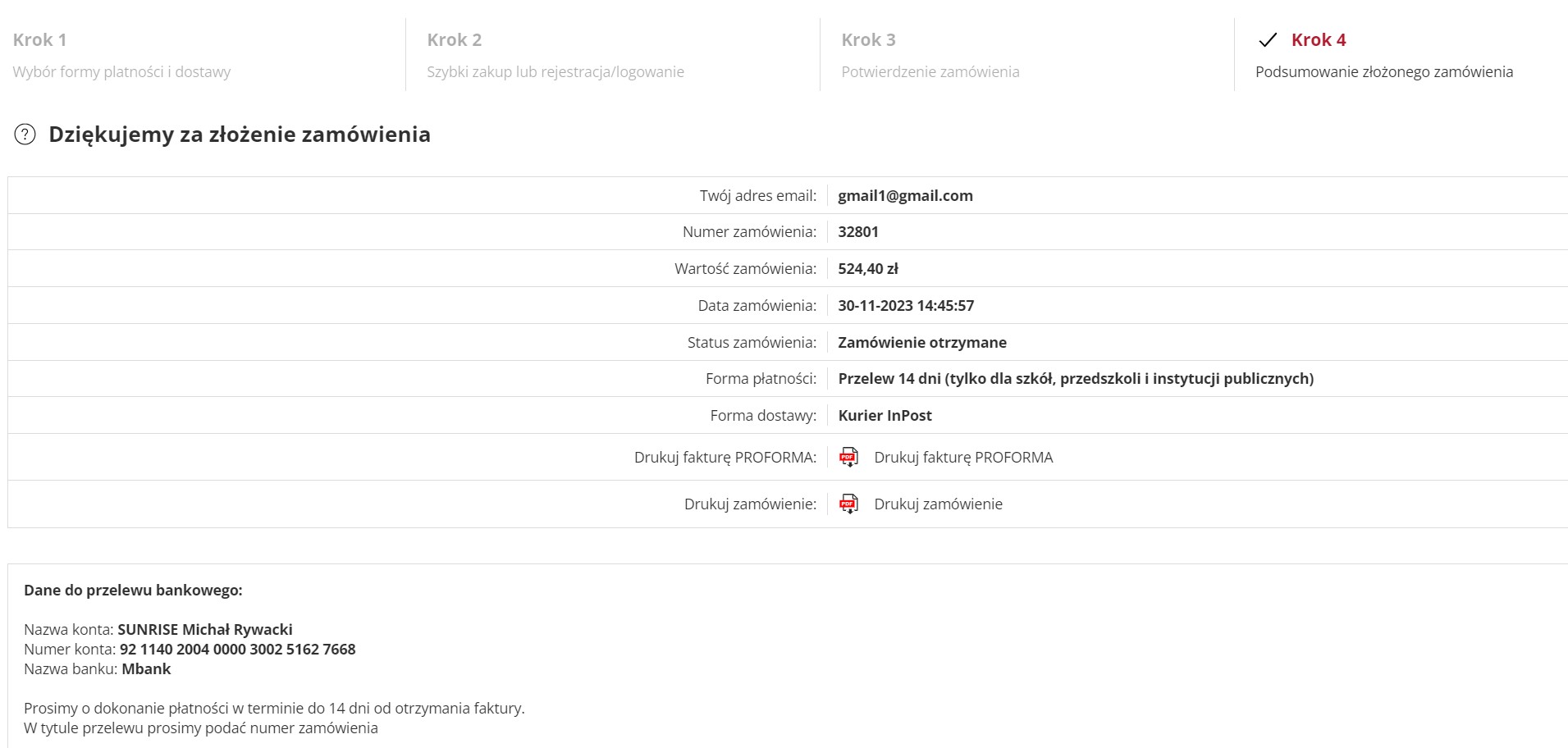Screen dimensions: 1568x748
Task: Select the Krok 2 step heading
Action: (454, 40)
